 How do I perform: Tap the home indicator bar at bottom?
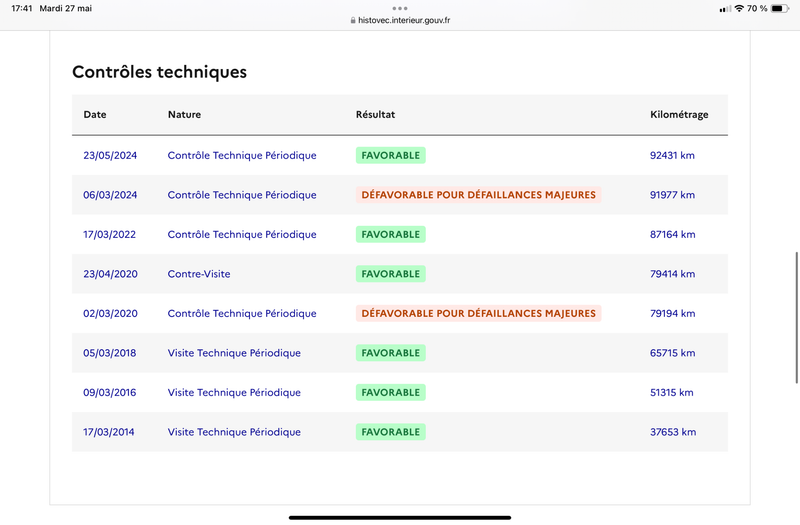400,517
